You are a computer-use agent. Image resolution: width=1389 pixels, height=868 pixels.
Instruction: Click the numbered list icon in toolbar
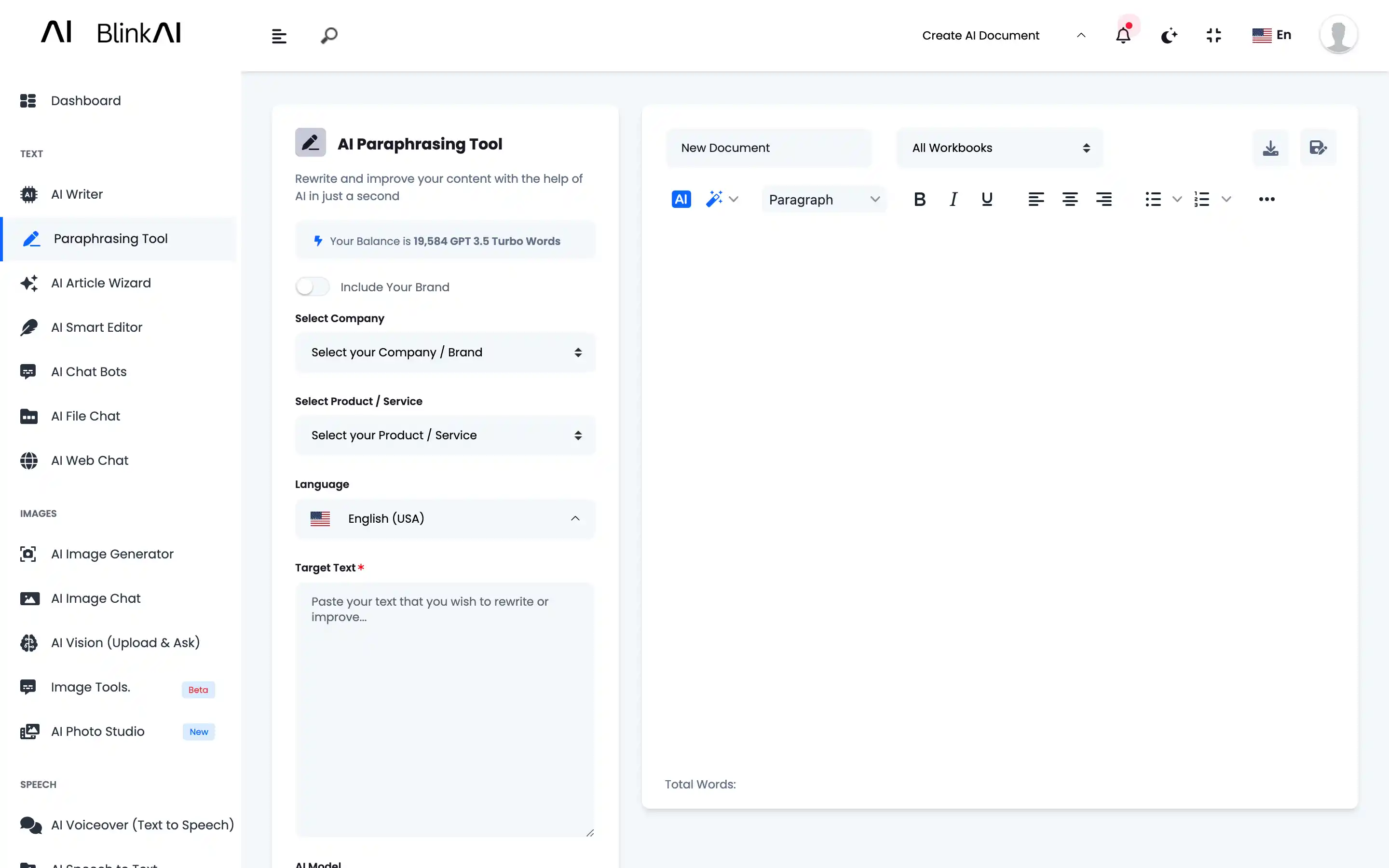[1201, 199]
